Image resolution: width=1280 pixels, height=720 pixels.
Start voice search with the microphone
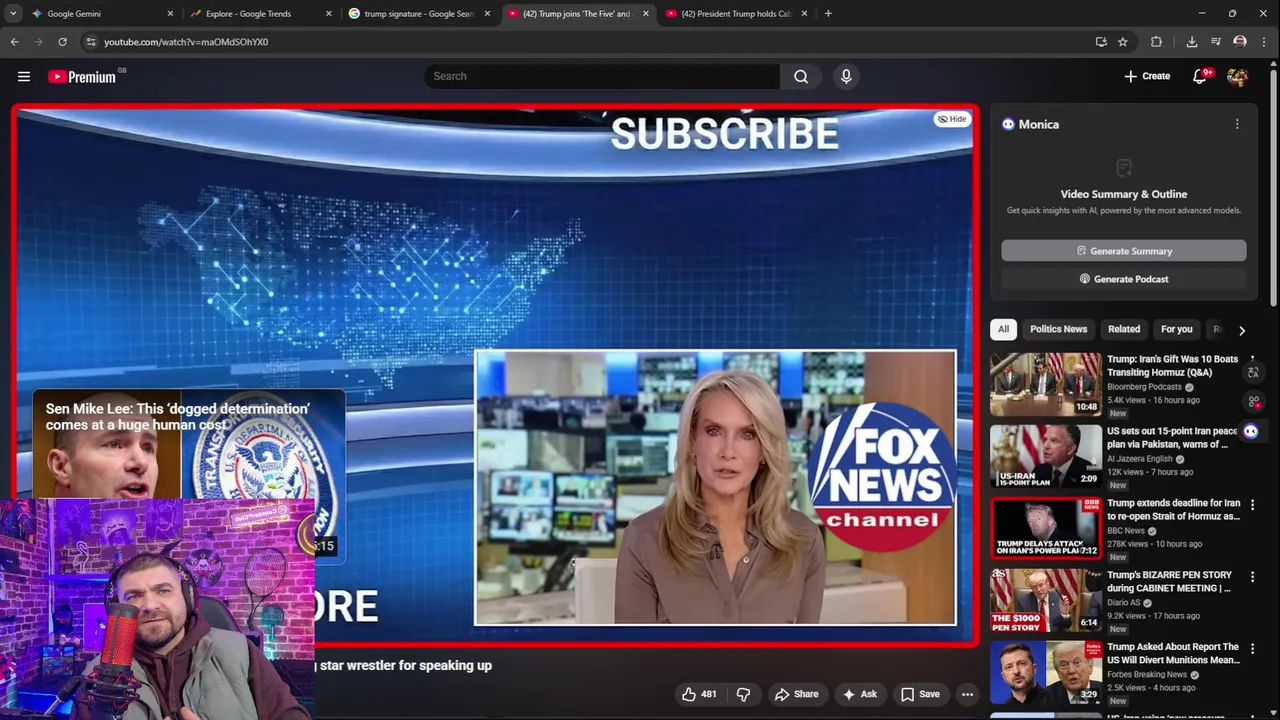point(846,76)
